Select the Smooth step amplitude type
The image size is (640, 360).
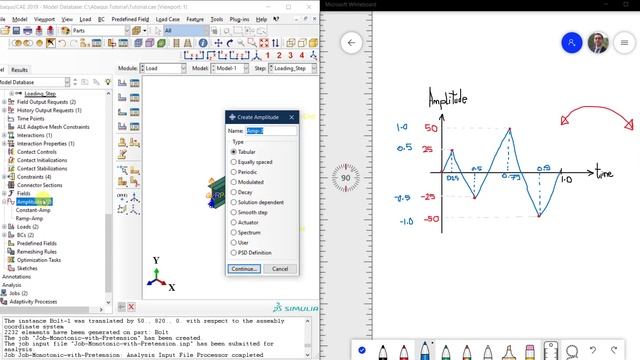click(x=249, y=212)
